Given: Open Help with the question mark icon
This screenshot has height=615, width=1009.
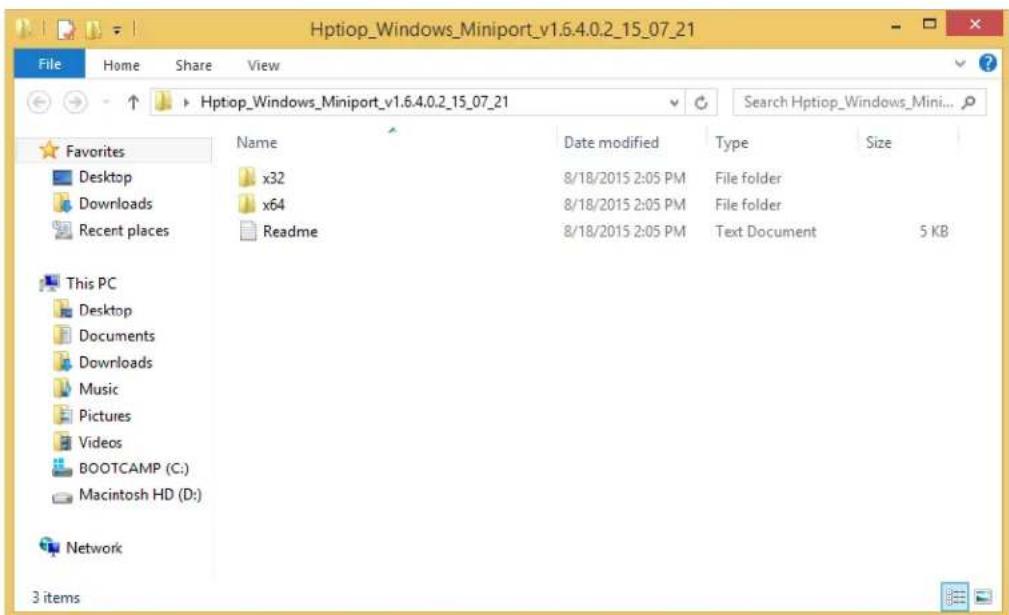Looking at the screenshot, I should tap(987, 63).
